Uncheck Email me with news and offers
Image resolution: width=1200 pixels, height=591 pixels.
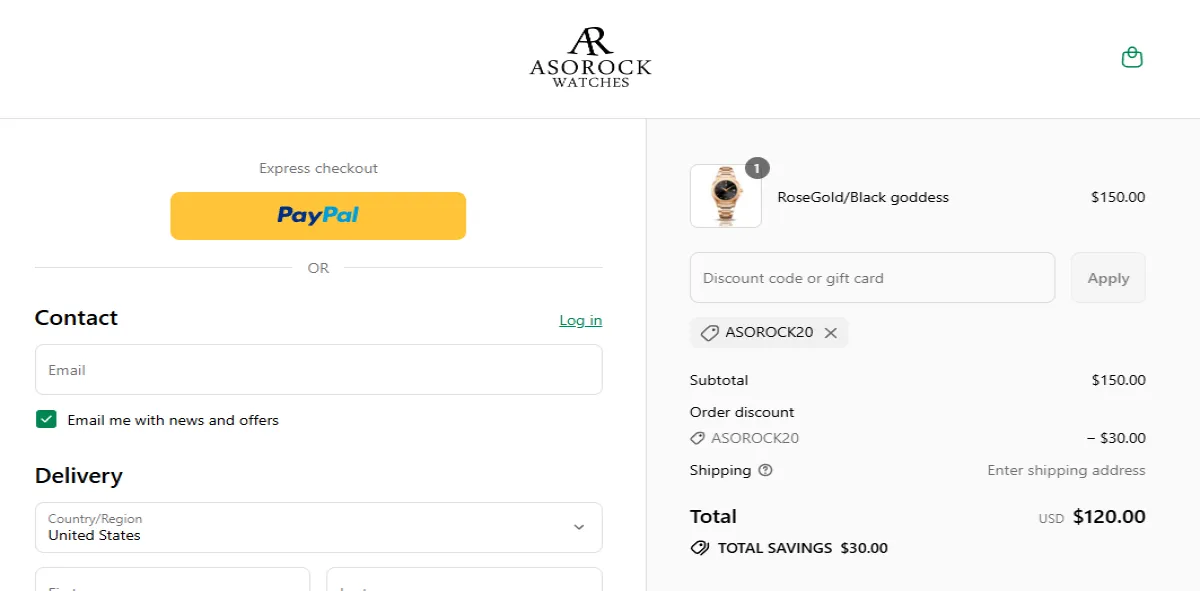point(45,419)
